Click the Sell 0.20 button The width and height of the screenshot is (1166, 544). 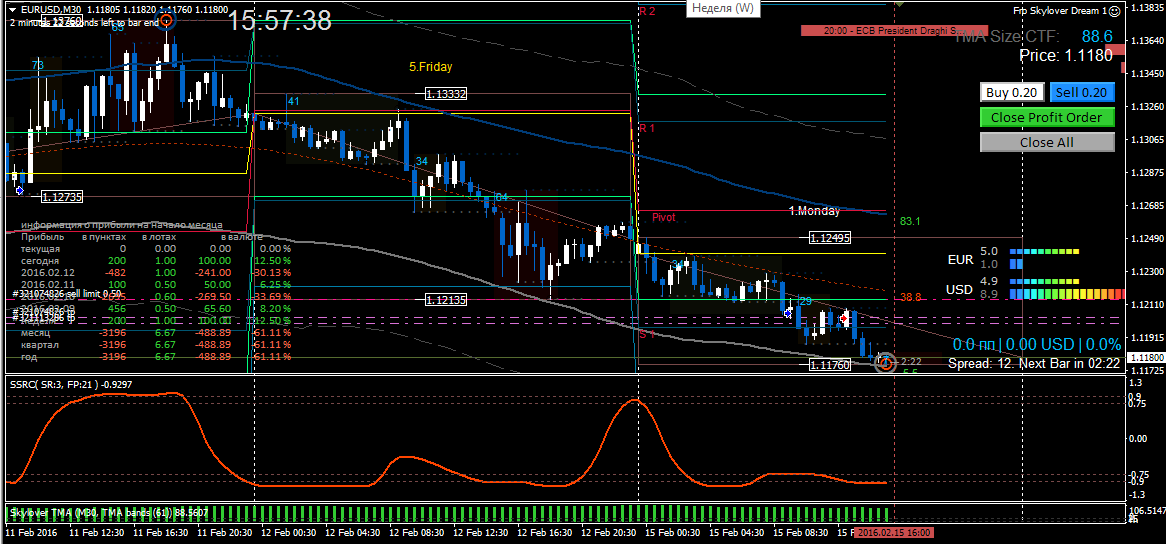[1082, 92]
